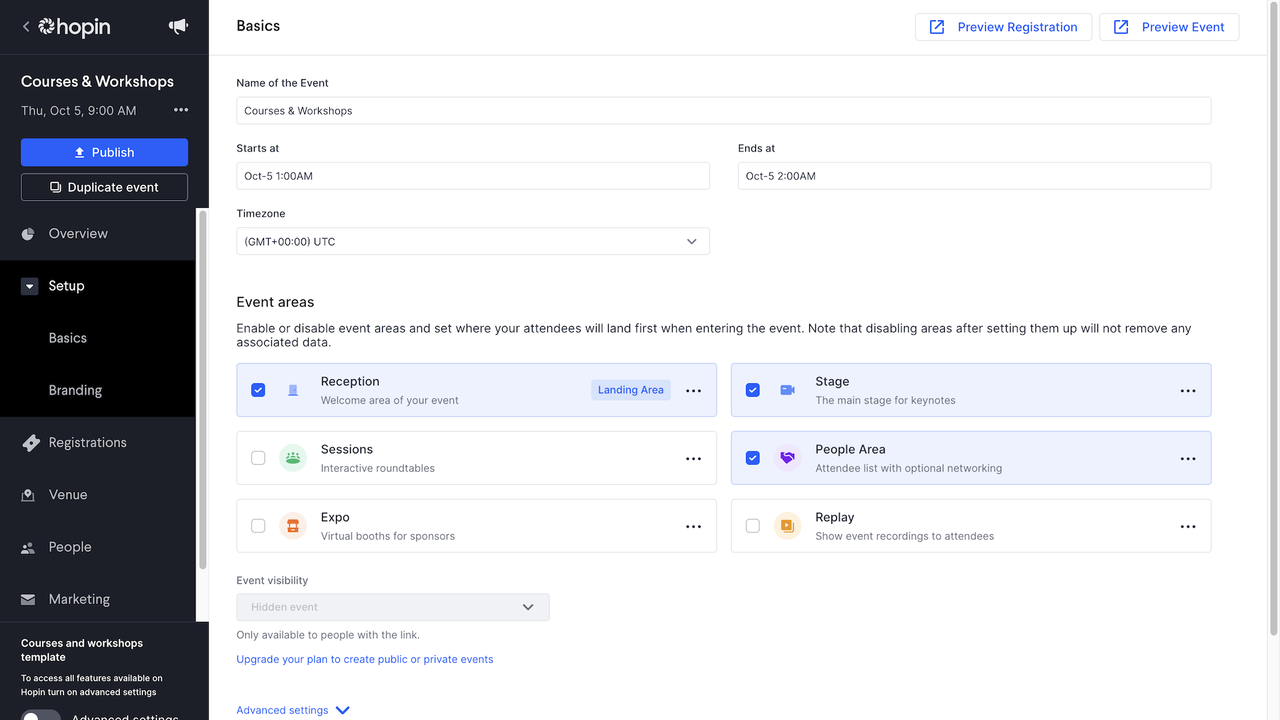Click the Publish button
1280x720 pixels.
[104, 152]
